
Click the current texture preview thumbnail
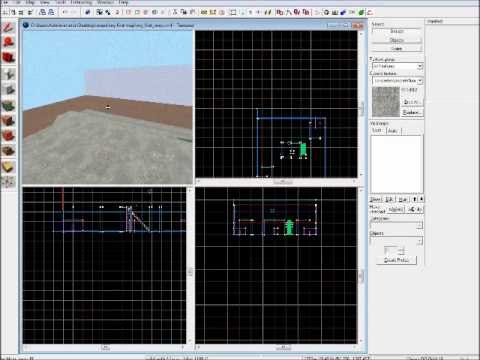coord(386,102)
